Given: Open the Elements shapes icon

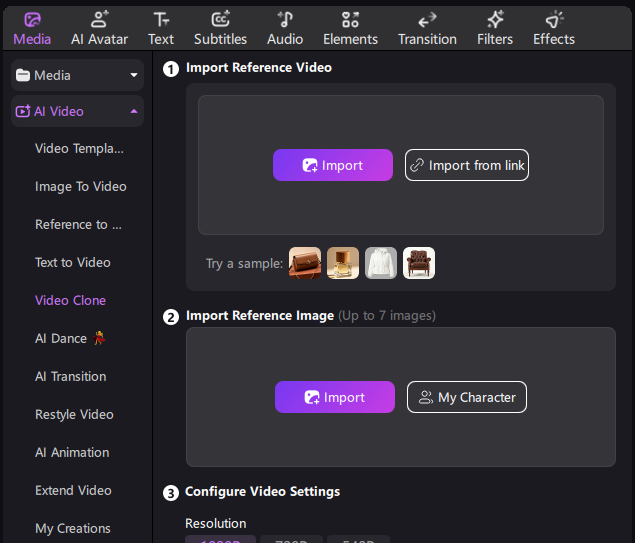Looking at the screenshot, I should click(x=350, y=19).
